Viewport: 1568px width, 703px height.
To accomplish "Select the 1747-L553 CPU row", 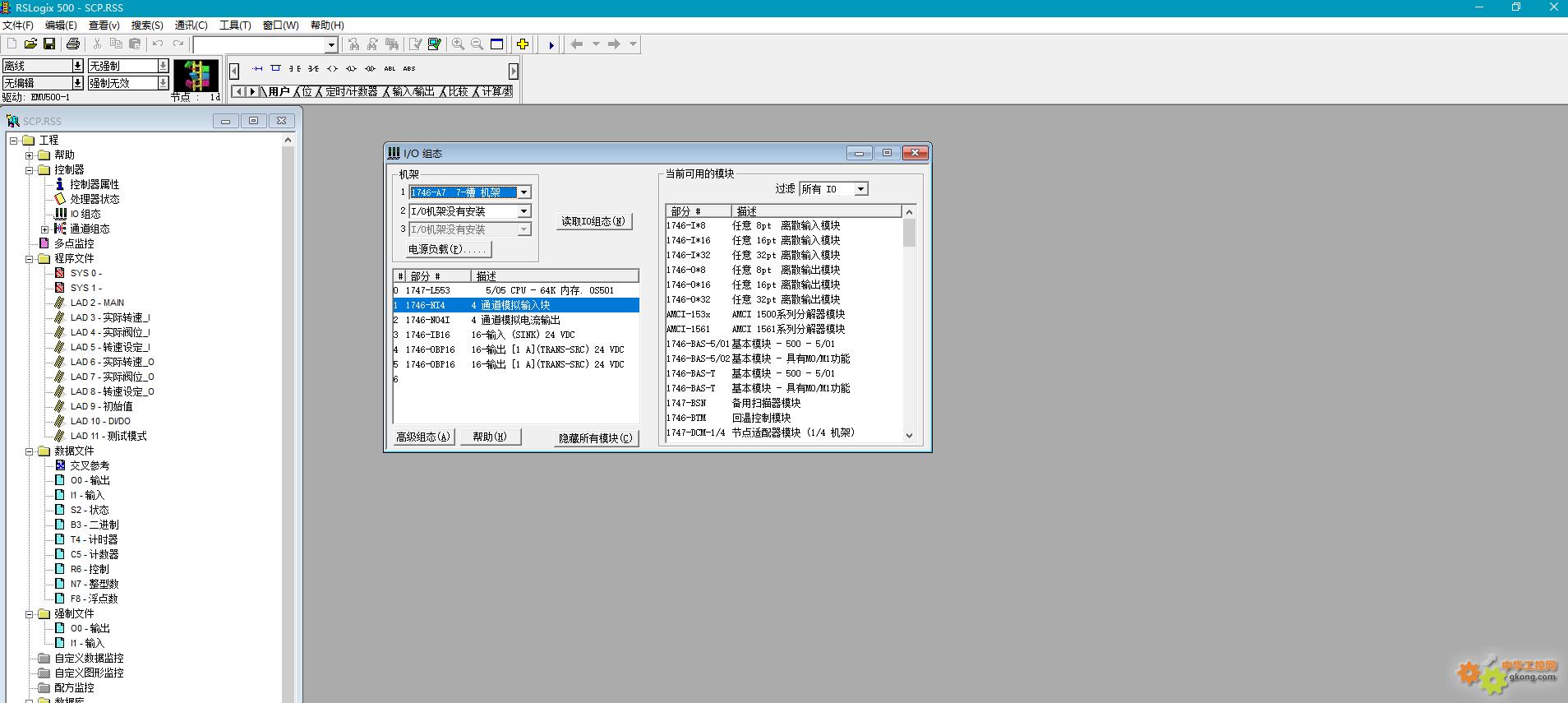I will 516,290.
